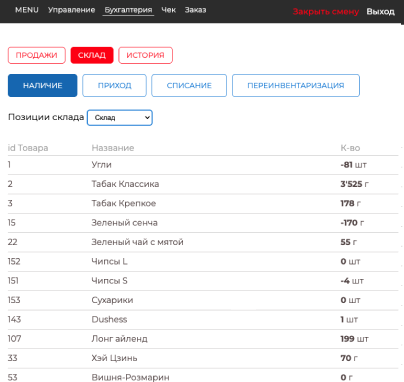Select Вишня-Розмарин item

click(x=130, y=377)
